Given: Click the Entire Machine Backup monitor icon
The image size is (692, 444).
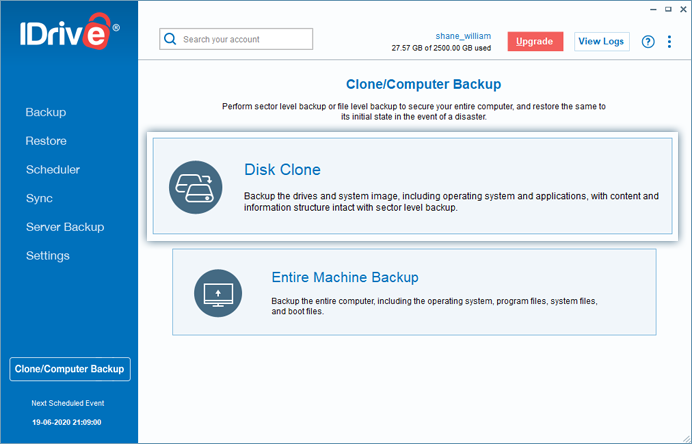Looking at the screenshot, I should click(218, 293).
